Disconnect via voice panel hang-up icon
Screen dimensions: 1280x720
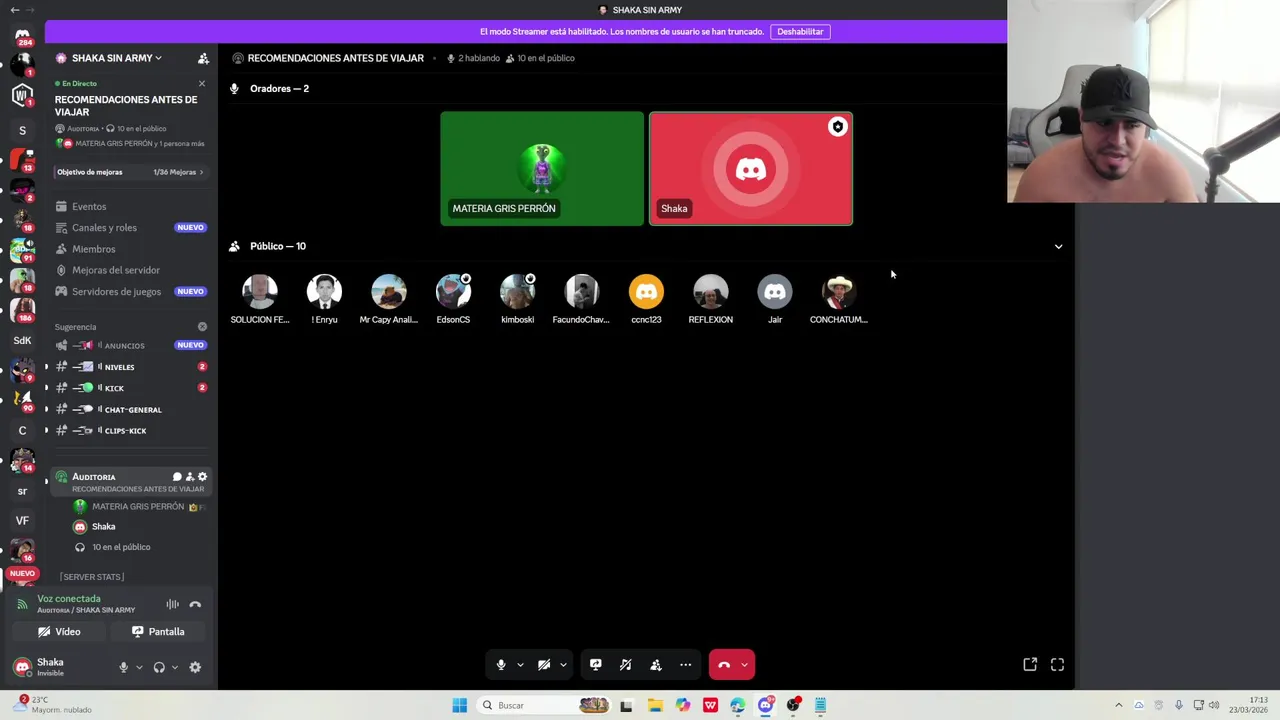tap(195, 604)
